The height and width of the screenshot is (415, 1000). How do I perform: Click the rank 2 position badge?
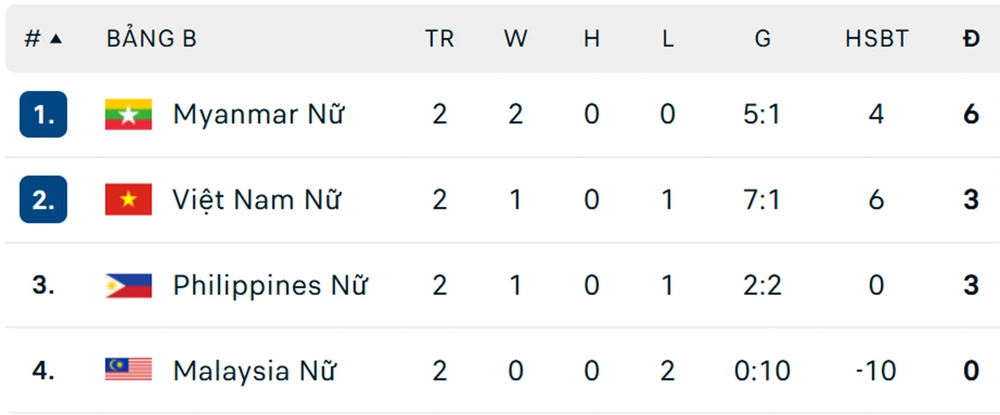pos(43,200)
